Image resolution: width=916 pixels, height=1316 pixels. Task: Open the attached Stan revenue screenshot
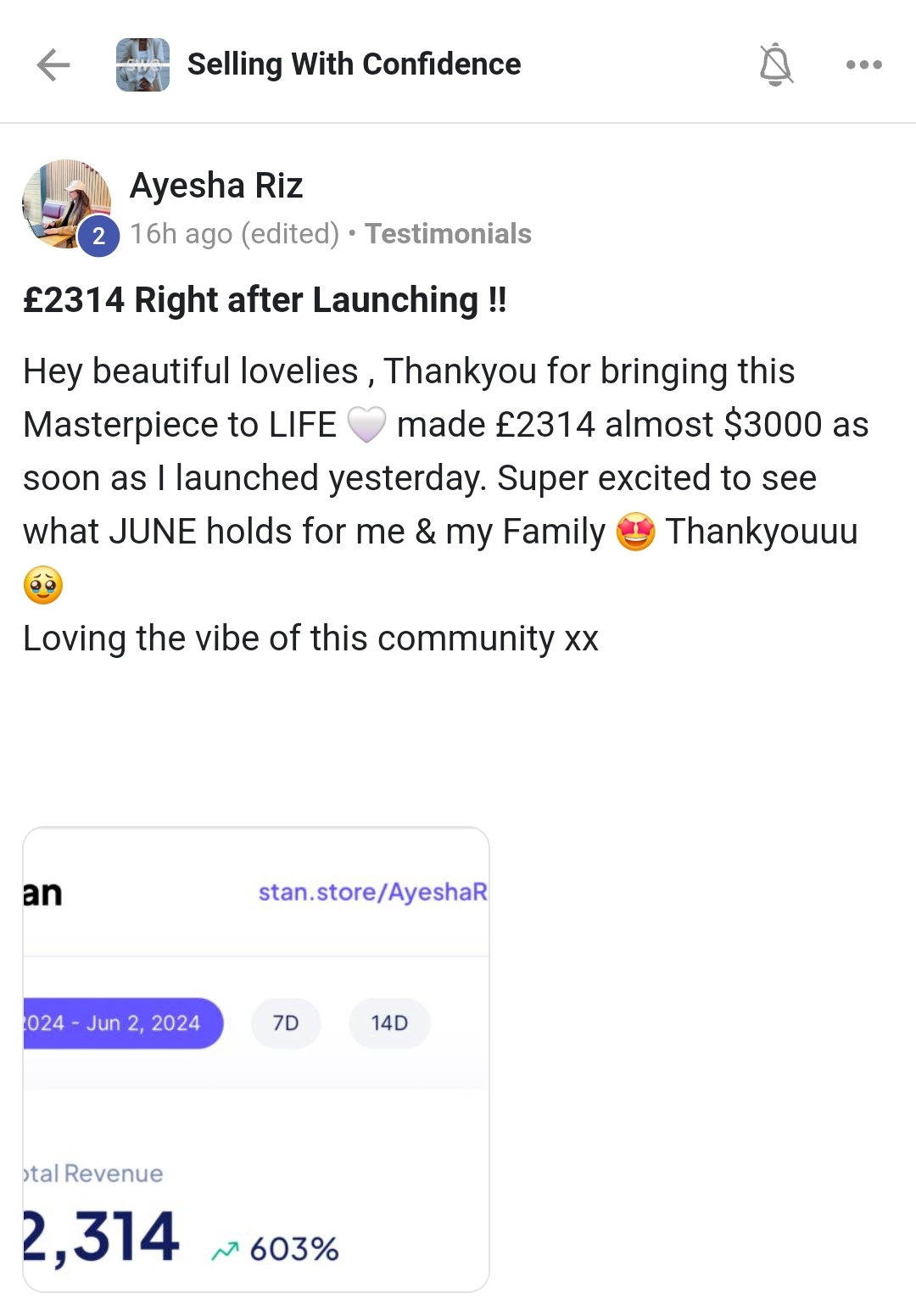[x=256, y=1059]
